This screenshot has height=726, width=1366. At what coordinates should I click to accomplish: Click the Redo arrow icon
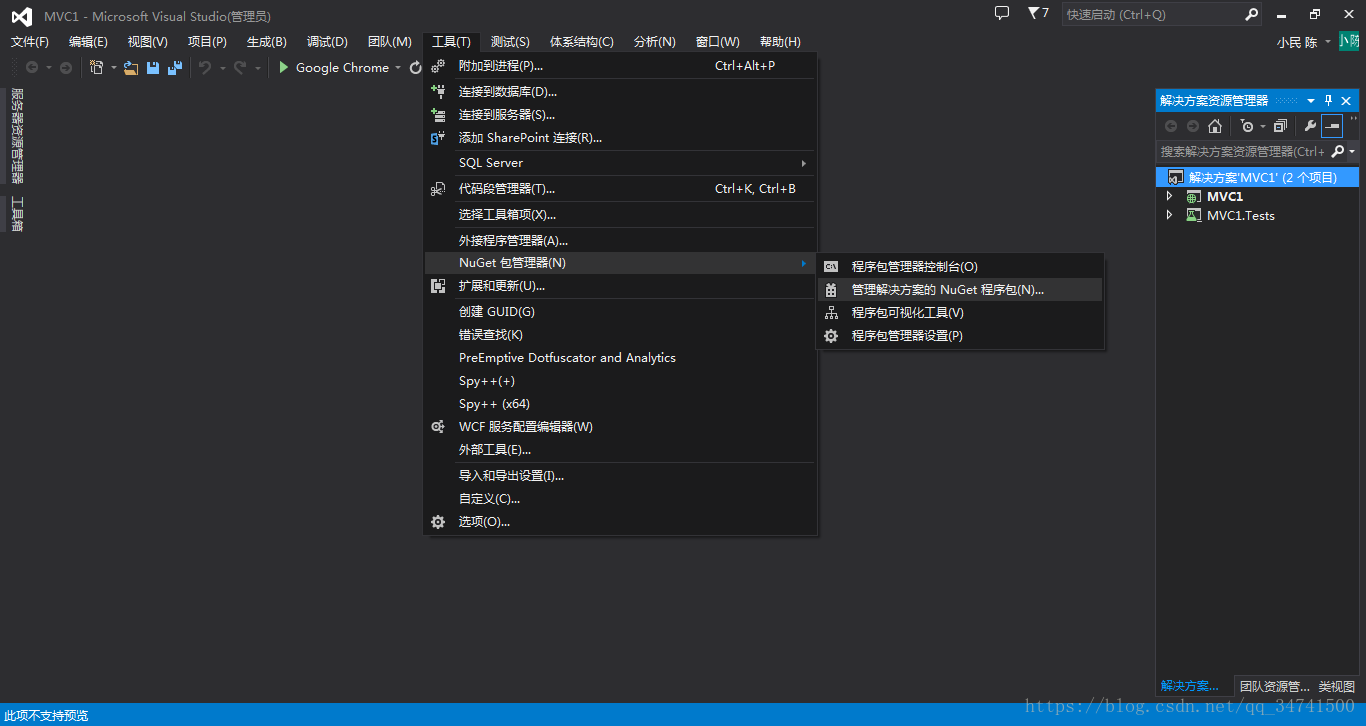pos(240,68)
